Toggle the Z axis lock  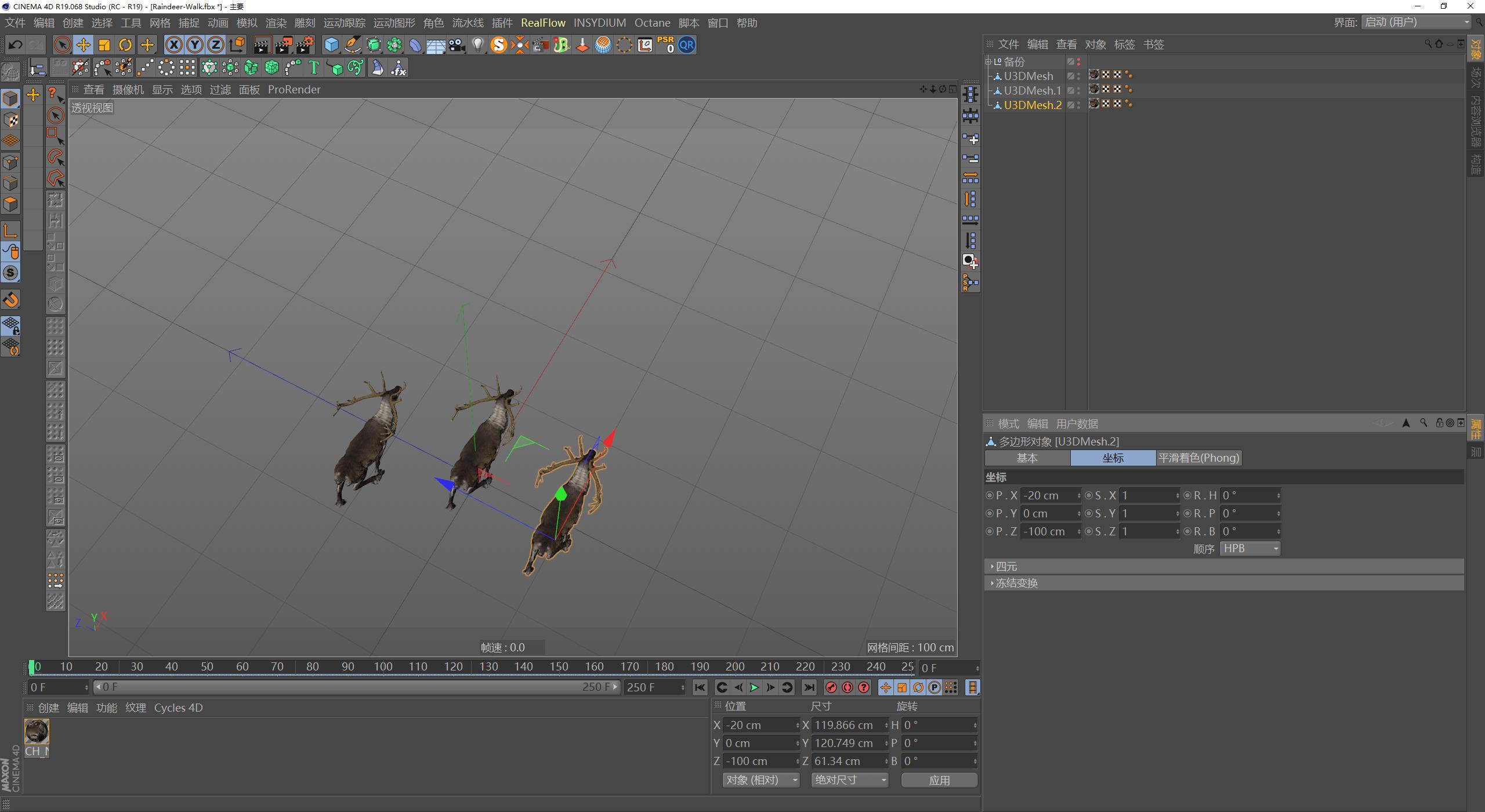coord(215,45)
